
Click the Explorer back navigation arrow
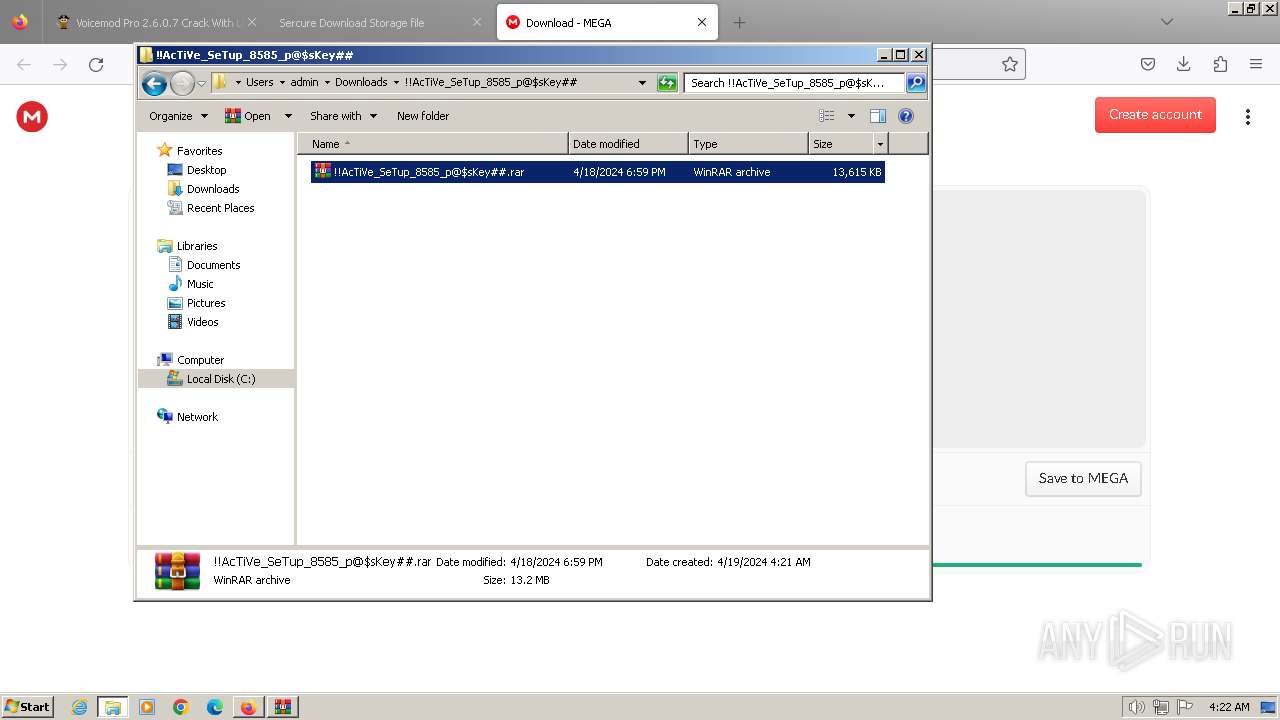click(154, 83)
